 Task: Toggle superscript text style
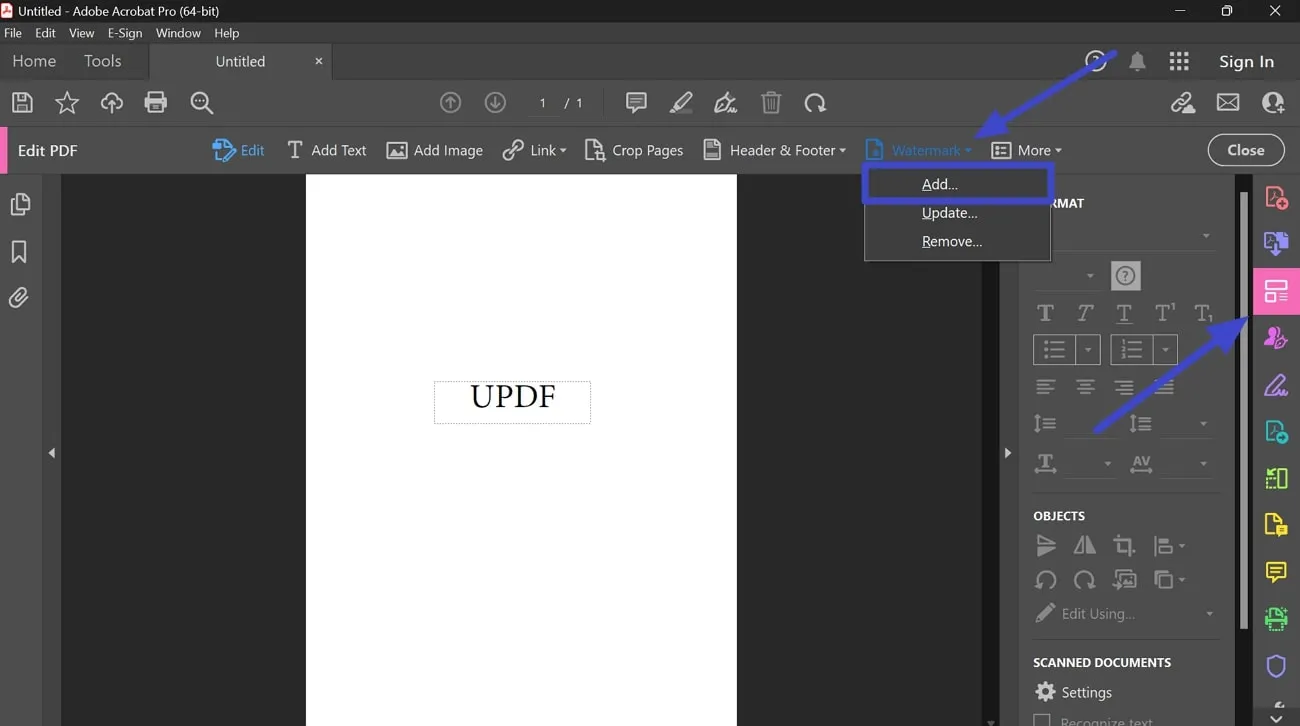(x=1165, y=313)
